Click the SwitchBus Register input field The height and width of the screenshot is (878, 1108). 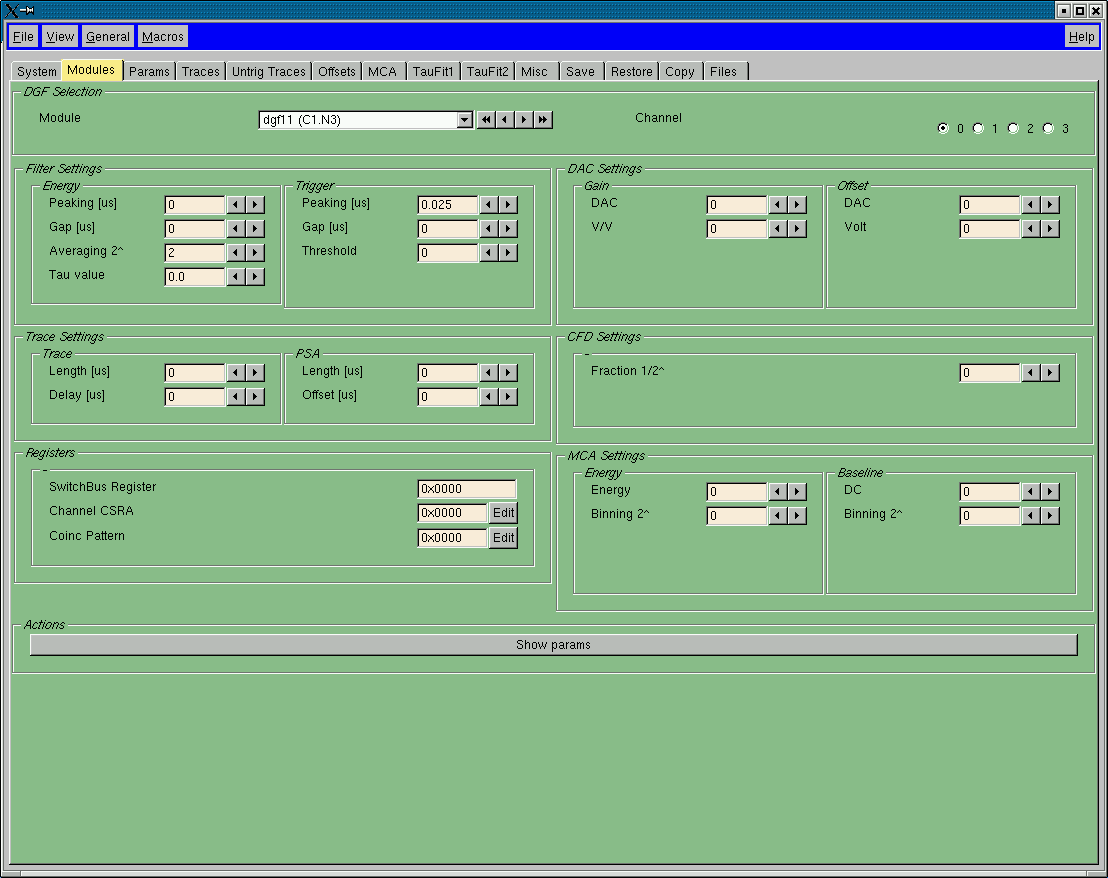[466, 489]
